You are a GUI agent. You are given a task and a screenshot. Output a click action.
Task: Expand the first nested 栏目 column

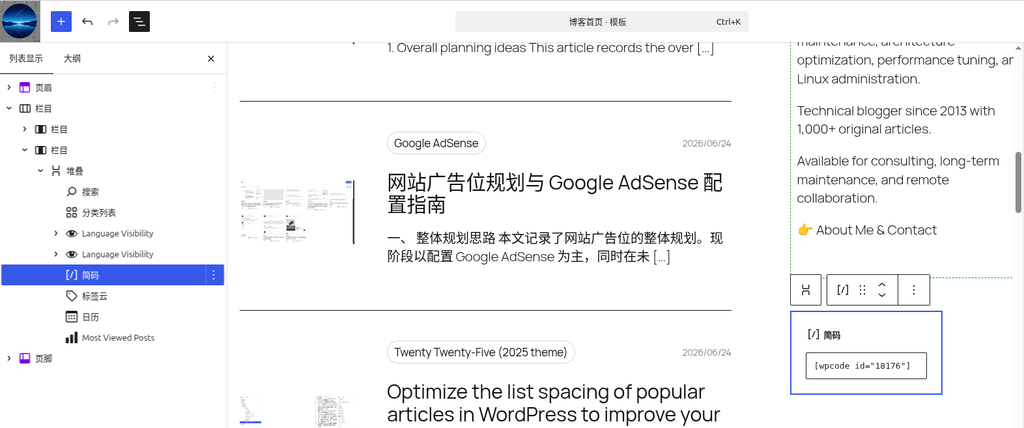coord(25,129)
